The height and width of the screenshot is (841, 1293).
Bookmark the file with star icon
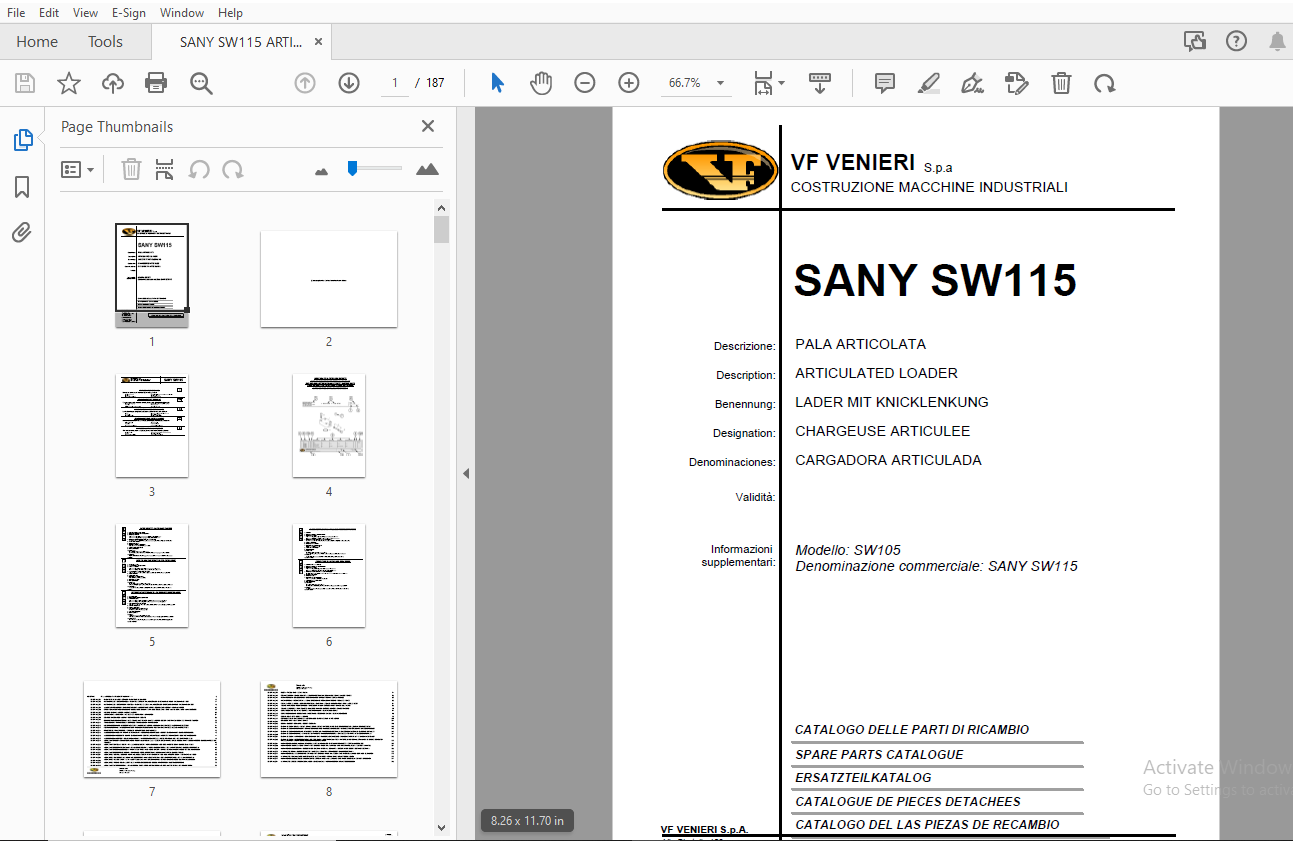(x=68, y=83)
